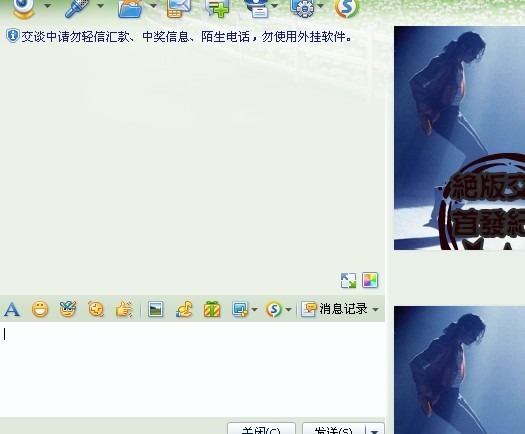Open Sogou search icon in input toolbar
This screenshot has height=434, width=525.
274,309
